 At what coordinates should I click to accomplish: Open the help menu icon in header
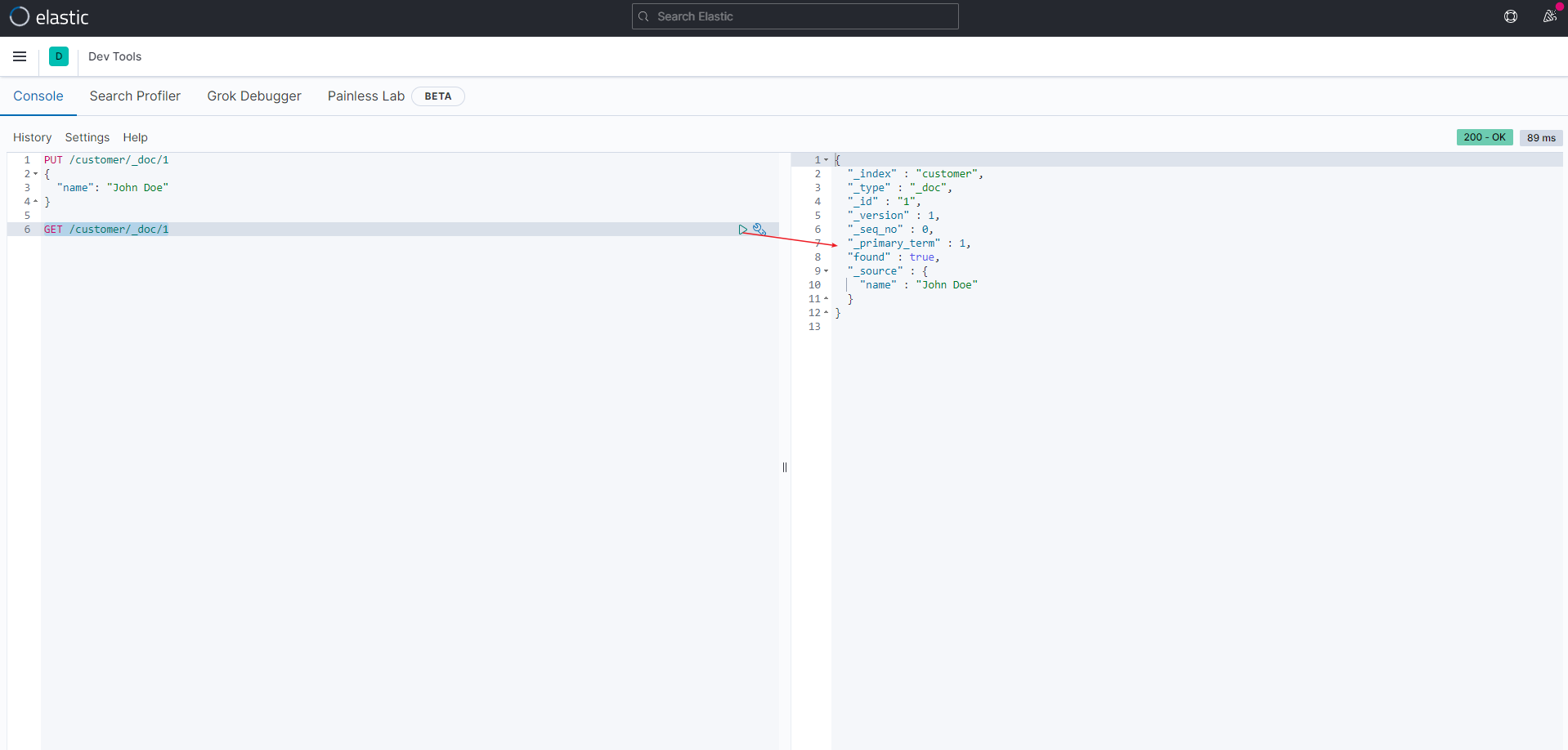coord(1511,16)
